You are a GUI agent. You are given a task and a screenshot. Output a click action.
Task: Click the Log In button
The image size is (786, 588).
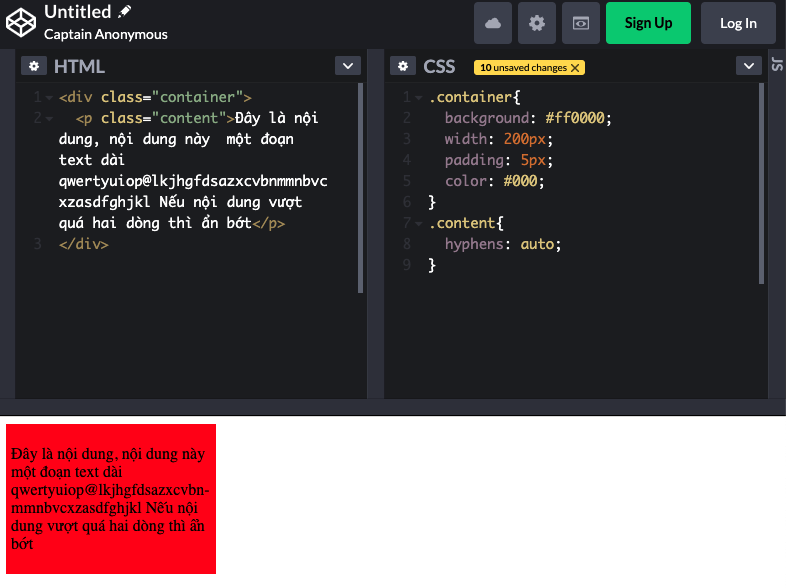click(738, 23)
